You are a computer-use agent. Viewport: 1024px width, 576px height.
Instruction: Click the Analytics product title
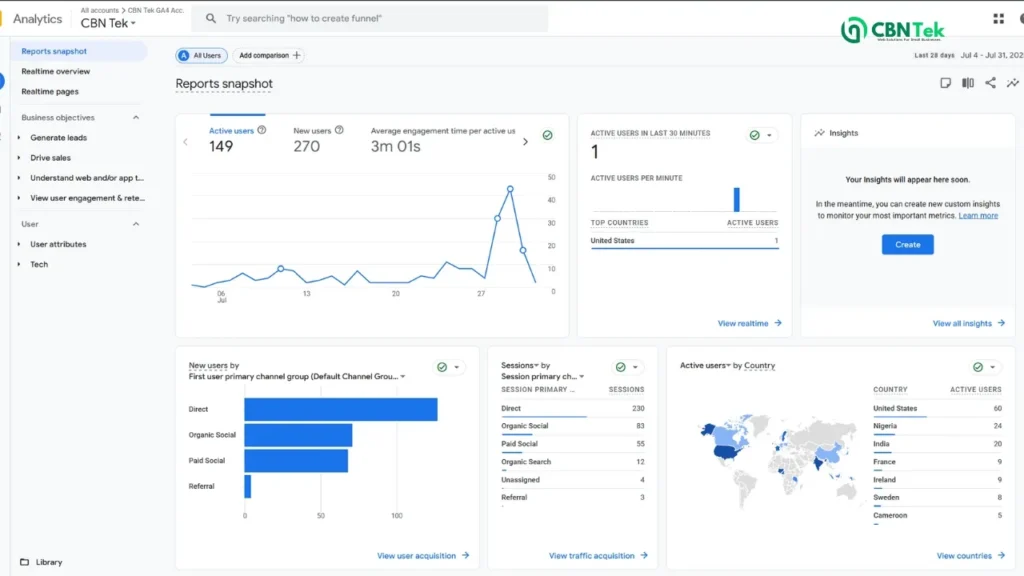click(37, 19)
